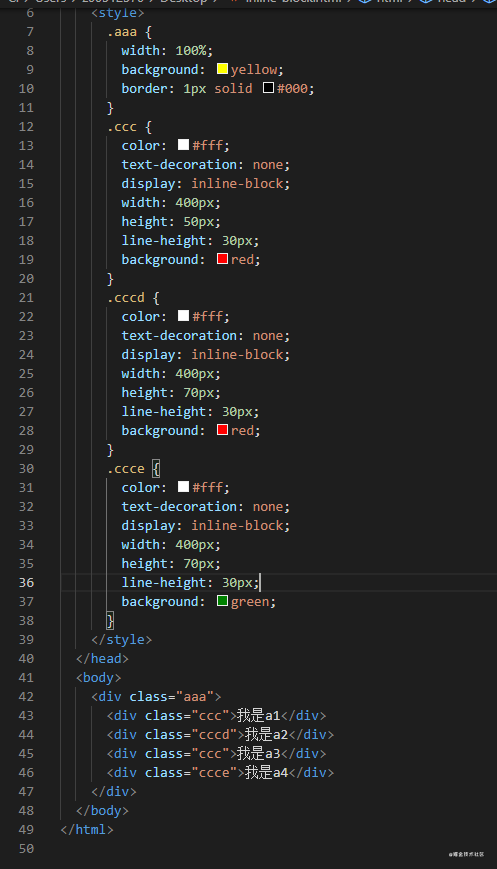The image size is (497, 869).
Task: Click the text 我是a1 on line 43
Action: [259, 715]
